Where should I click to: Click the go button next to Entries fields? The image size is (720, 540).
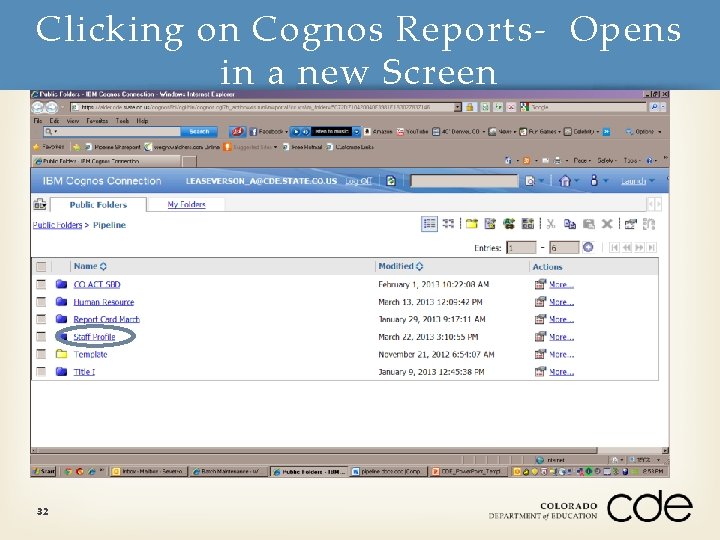point(588,248)
